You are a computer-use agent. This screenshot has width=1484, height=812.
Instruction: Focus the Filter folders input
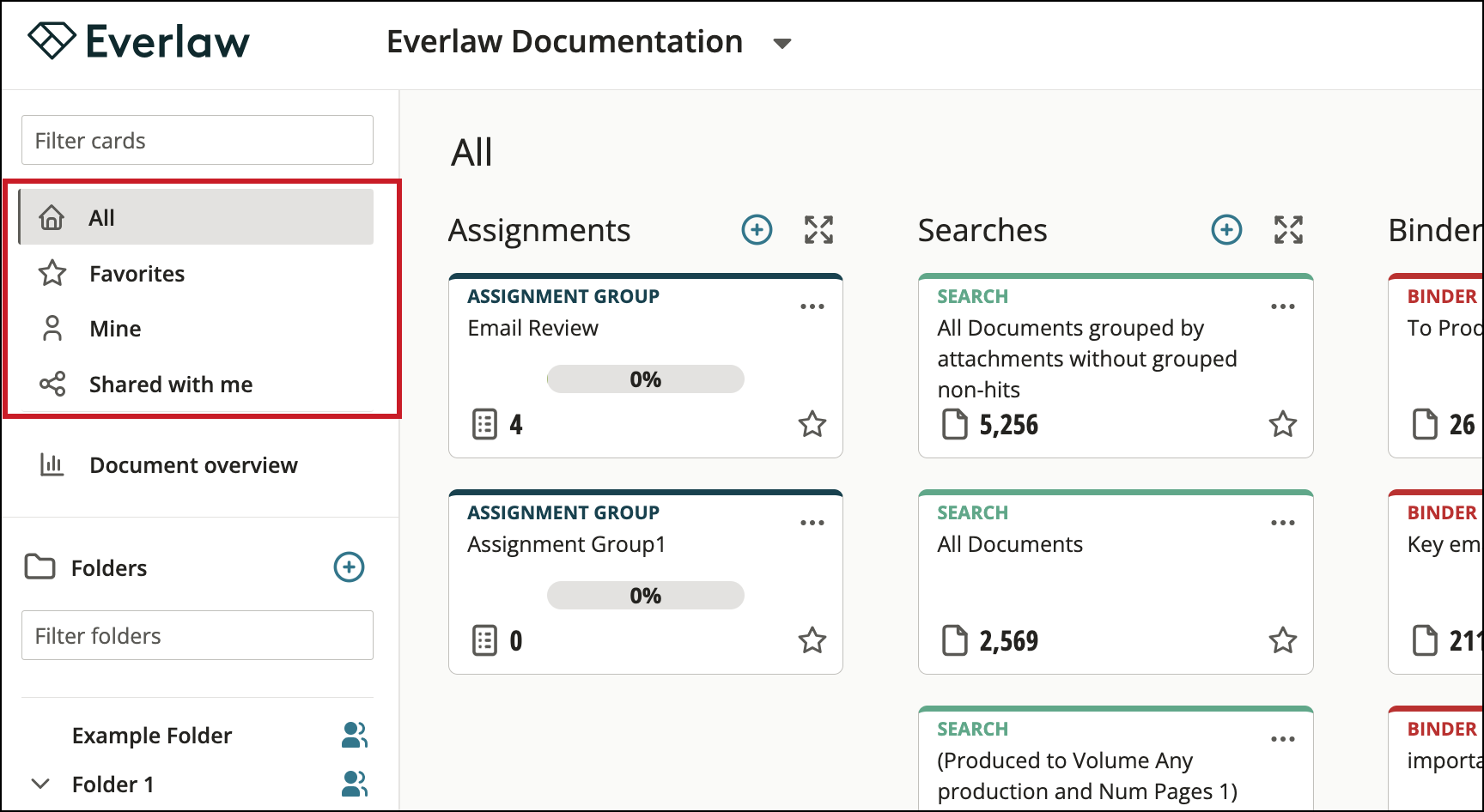[198, 635]
